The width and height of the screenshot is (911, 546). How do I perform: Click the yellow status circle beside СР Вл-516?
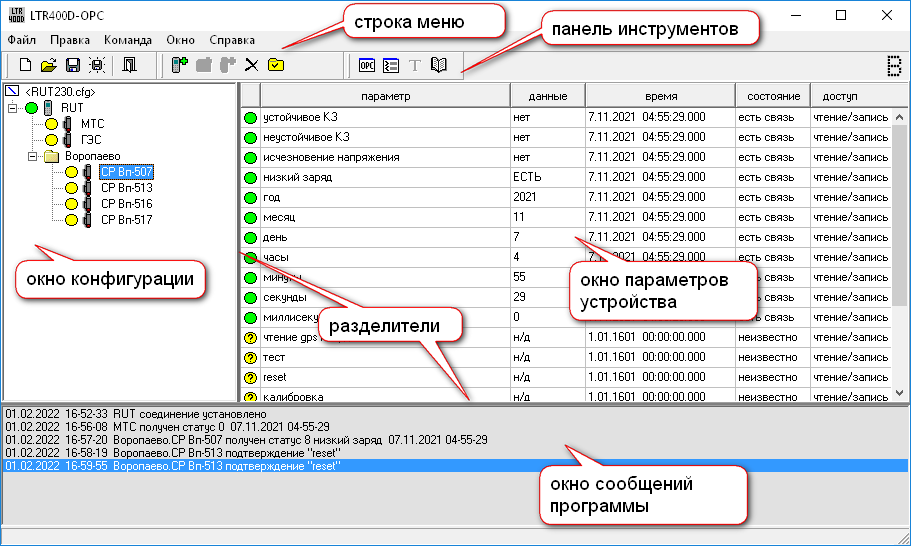tap(71, 204)
